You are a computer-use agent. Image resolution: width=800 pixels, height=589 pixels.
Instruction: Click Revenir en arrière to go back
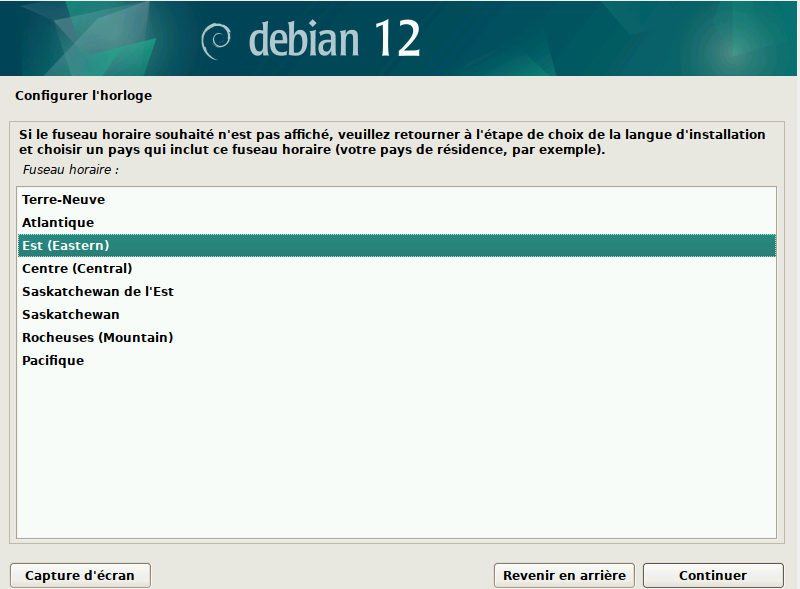[x=564, y=575]
